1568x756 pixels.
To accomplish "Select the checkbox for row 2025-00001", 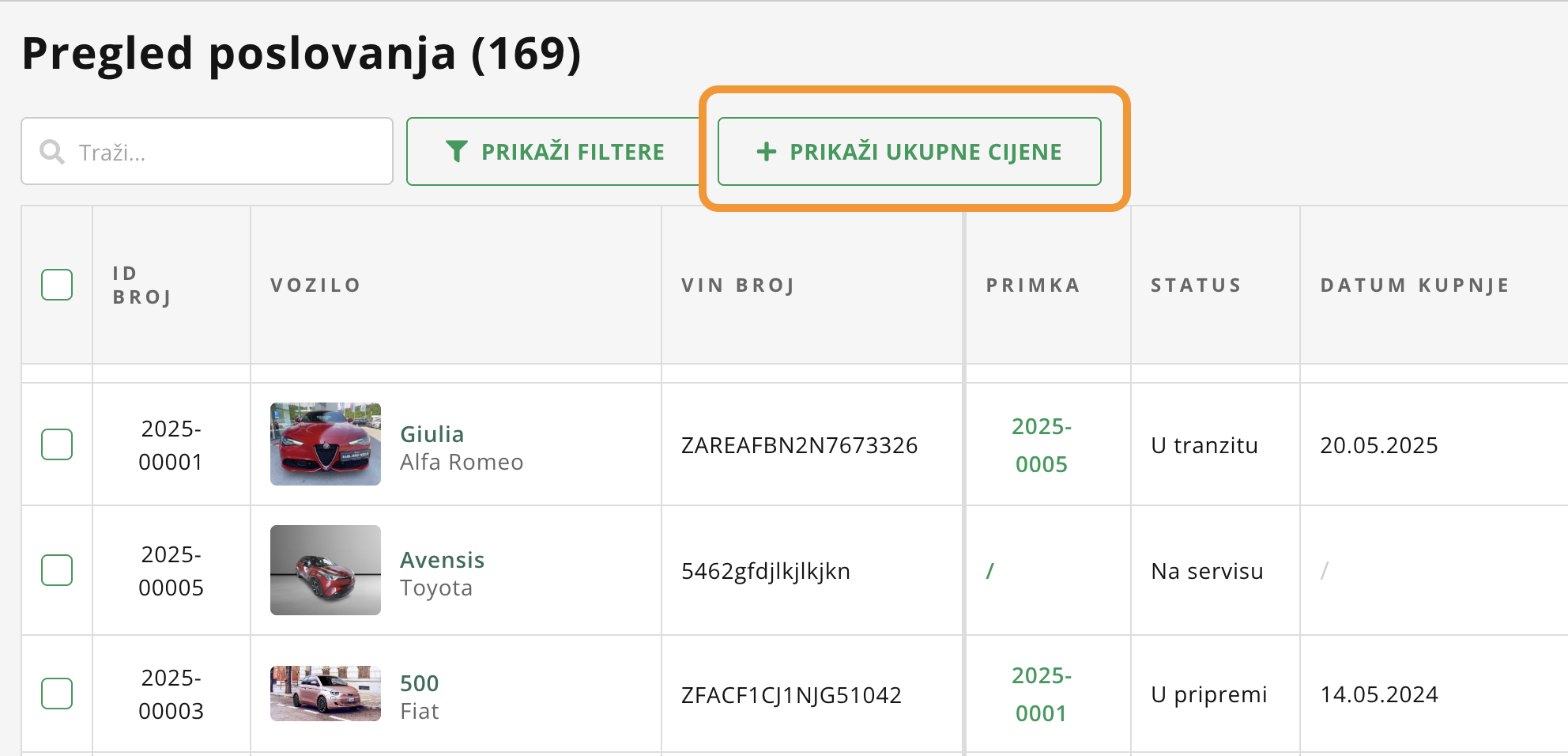I will click(57, 444).
